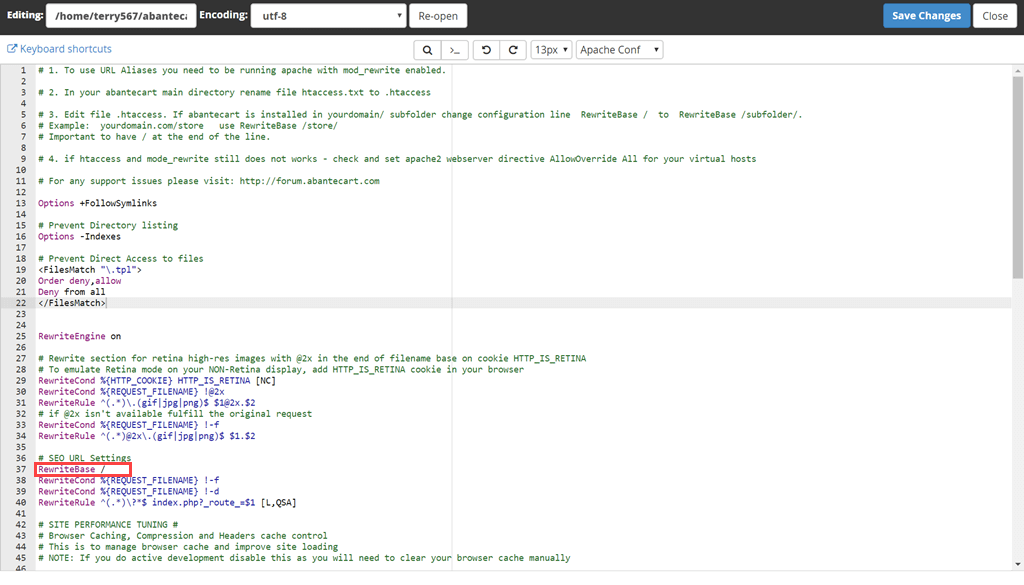1024x585 pixels.
Task: Click the comment about mod_rewrite enabled
Action: pyautogui.click(x=242, y=70)
